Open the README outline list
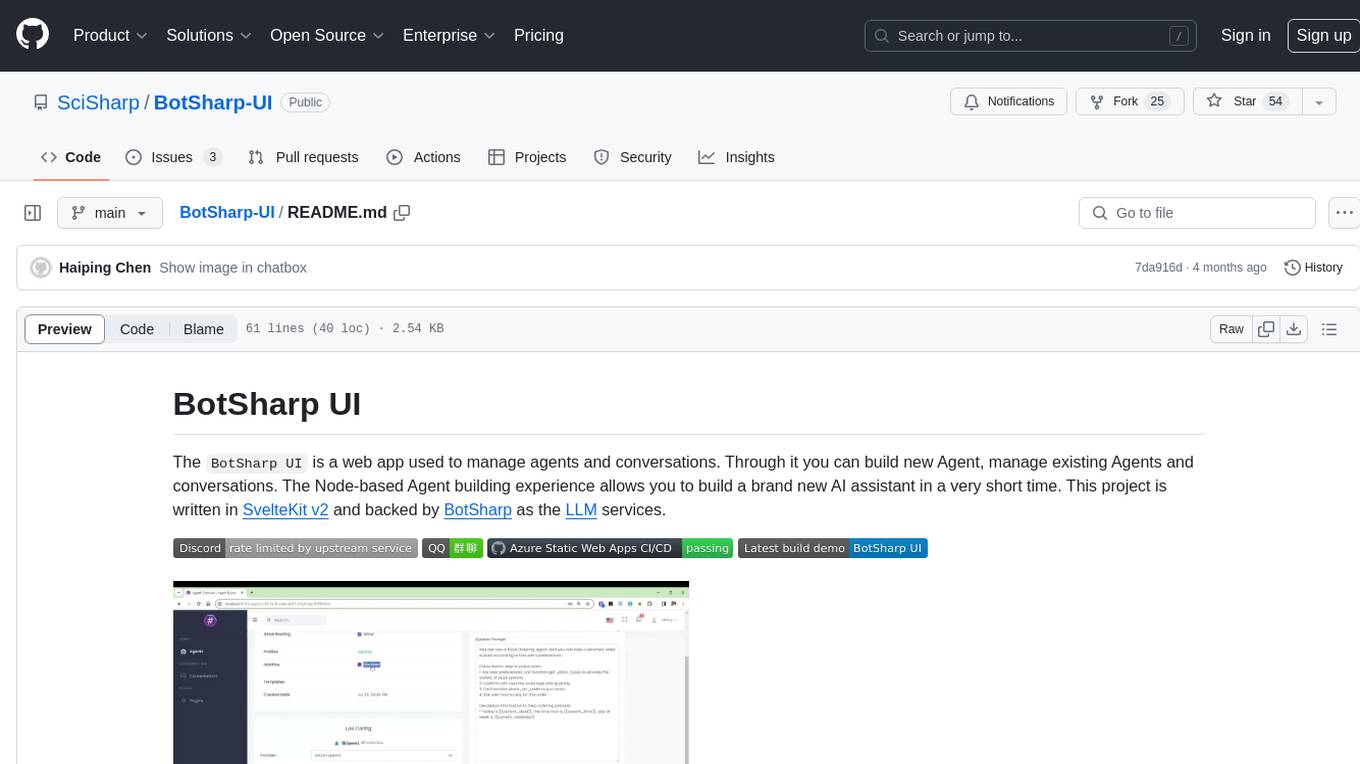 [1329, 329]
